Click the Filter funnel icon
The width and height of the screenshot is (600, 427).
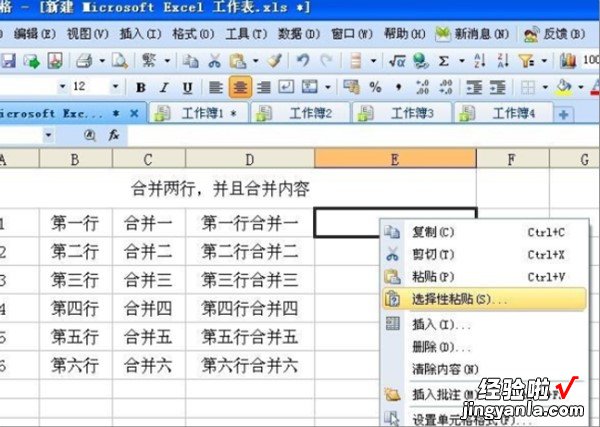(x=526, y=60)
